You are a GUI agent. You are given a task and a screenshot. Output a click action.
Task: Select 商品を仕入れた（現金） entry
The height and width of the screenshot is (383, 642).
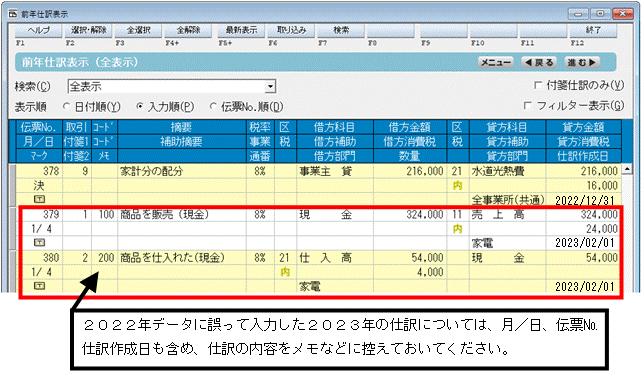(172, 258)
